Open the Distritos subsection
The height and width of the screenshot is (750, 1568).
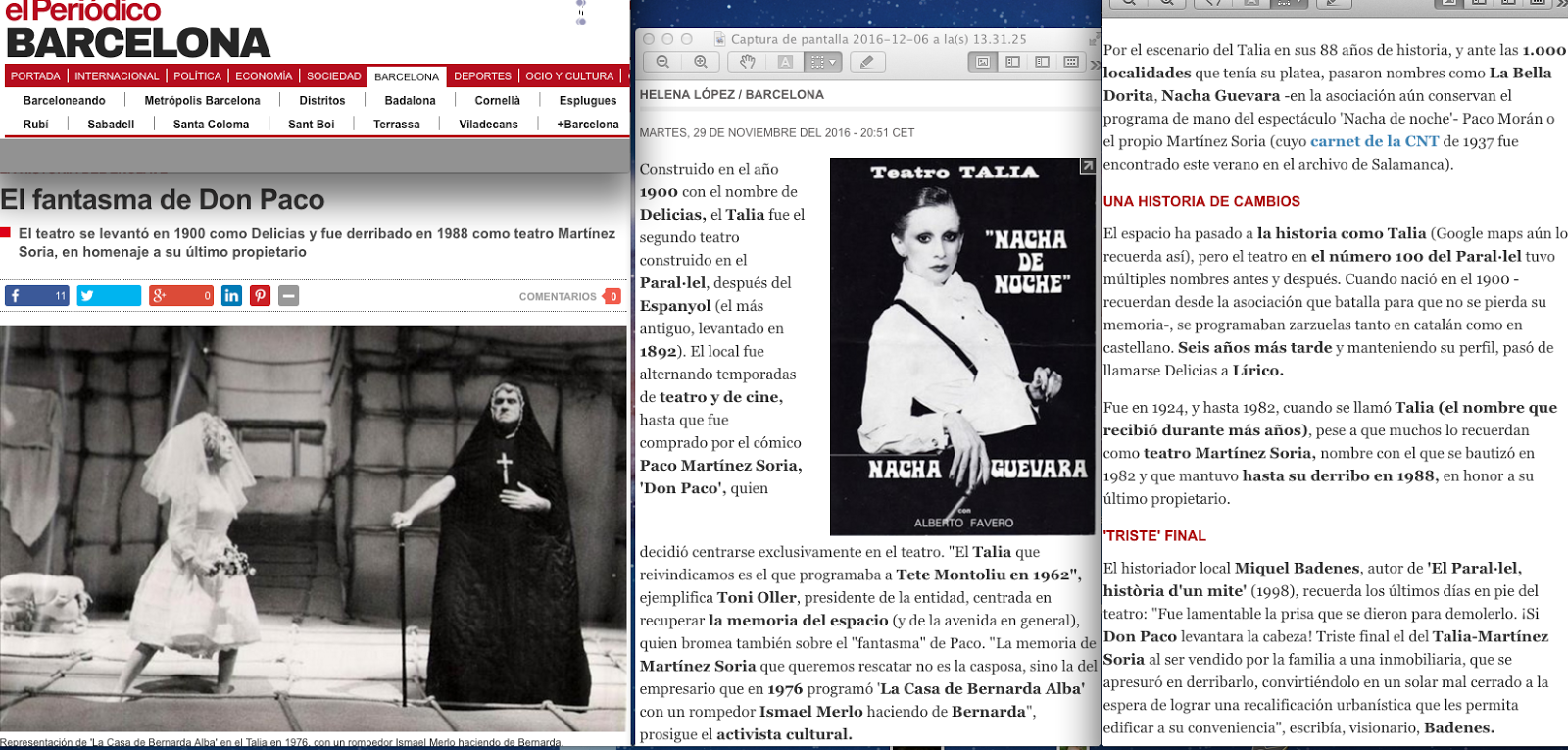pos(322,101)
